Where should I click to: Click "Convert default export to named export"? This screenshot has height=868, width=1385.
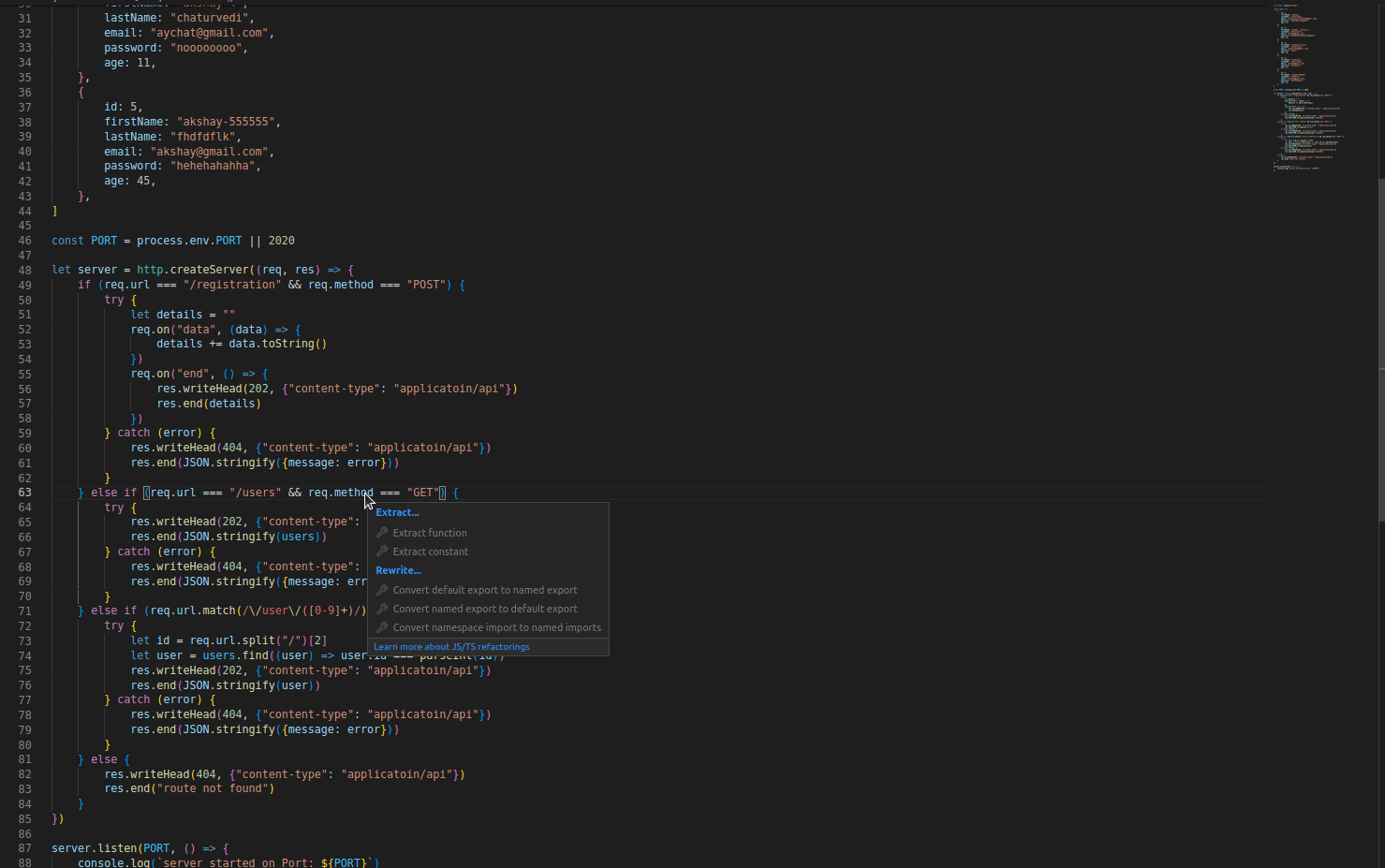click(x=485, y=590)
